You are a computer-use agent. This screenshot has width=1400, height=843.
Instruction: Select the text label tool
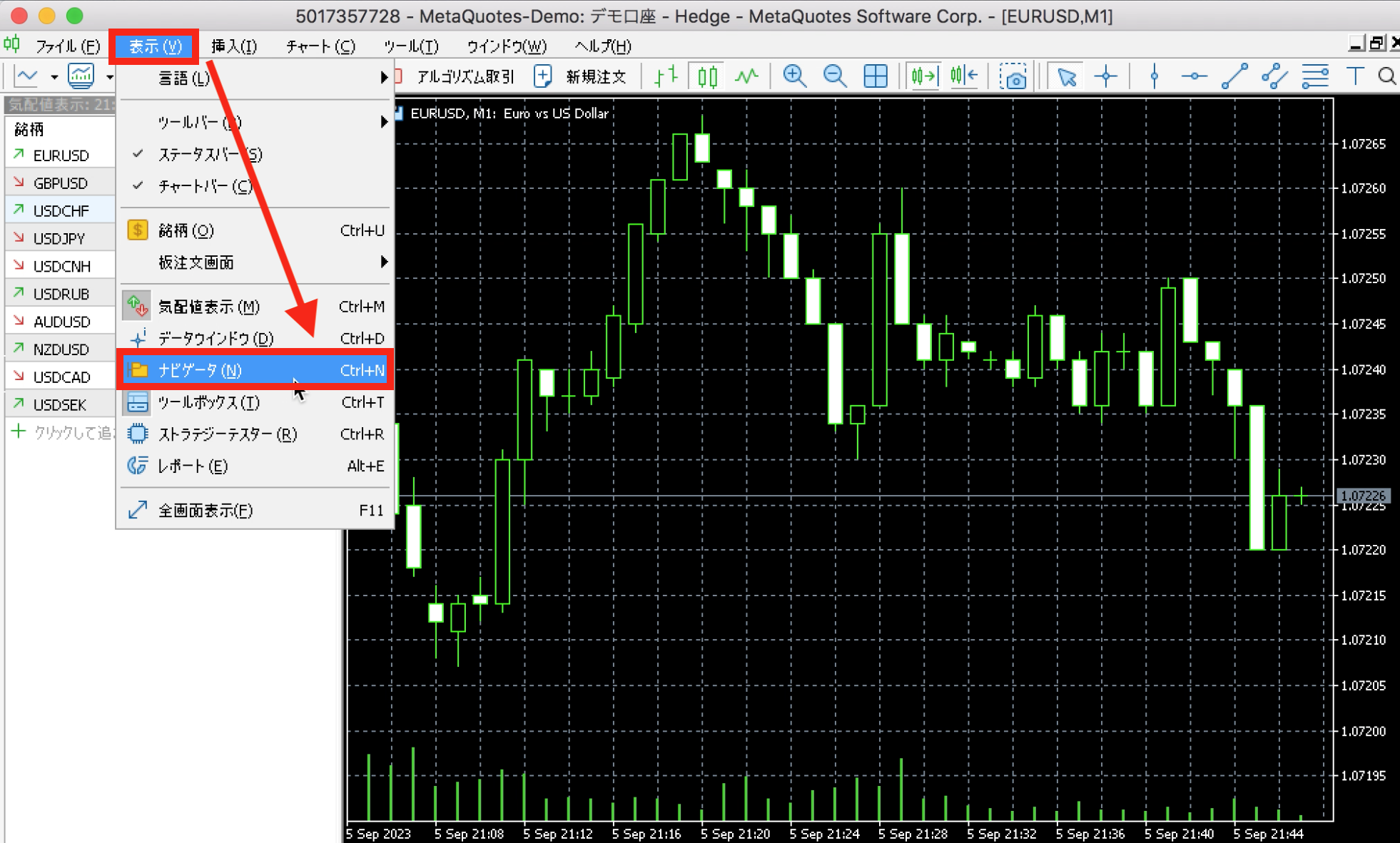(x=1354, y=76)
